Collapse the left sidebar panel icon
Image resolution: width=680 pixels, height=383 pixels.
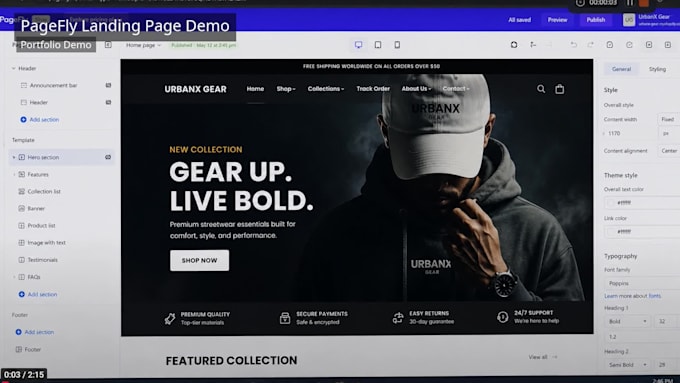108,45
